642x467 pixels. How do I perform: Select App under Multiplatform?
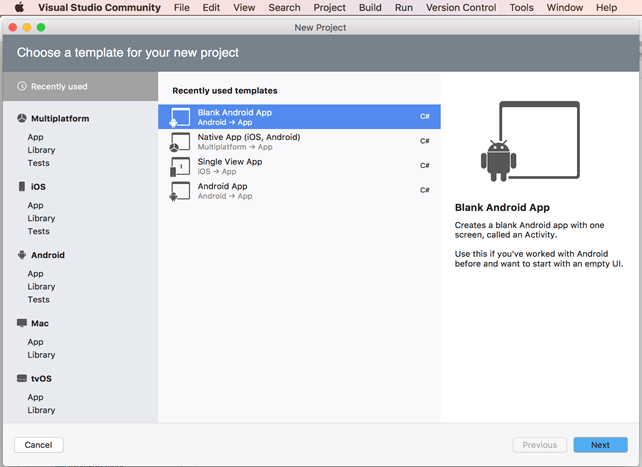point(36,137)
